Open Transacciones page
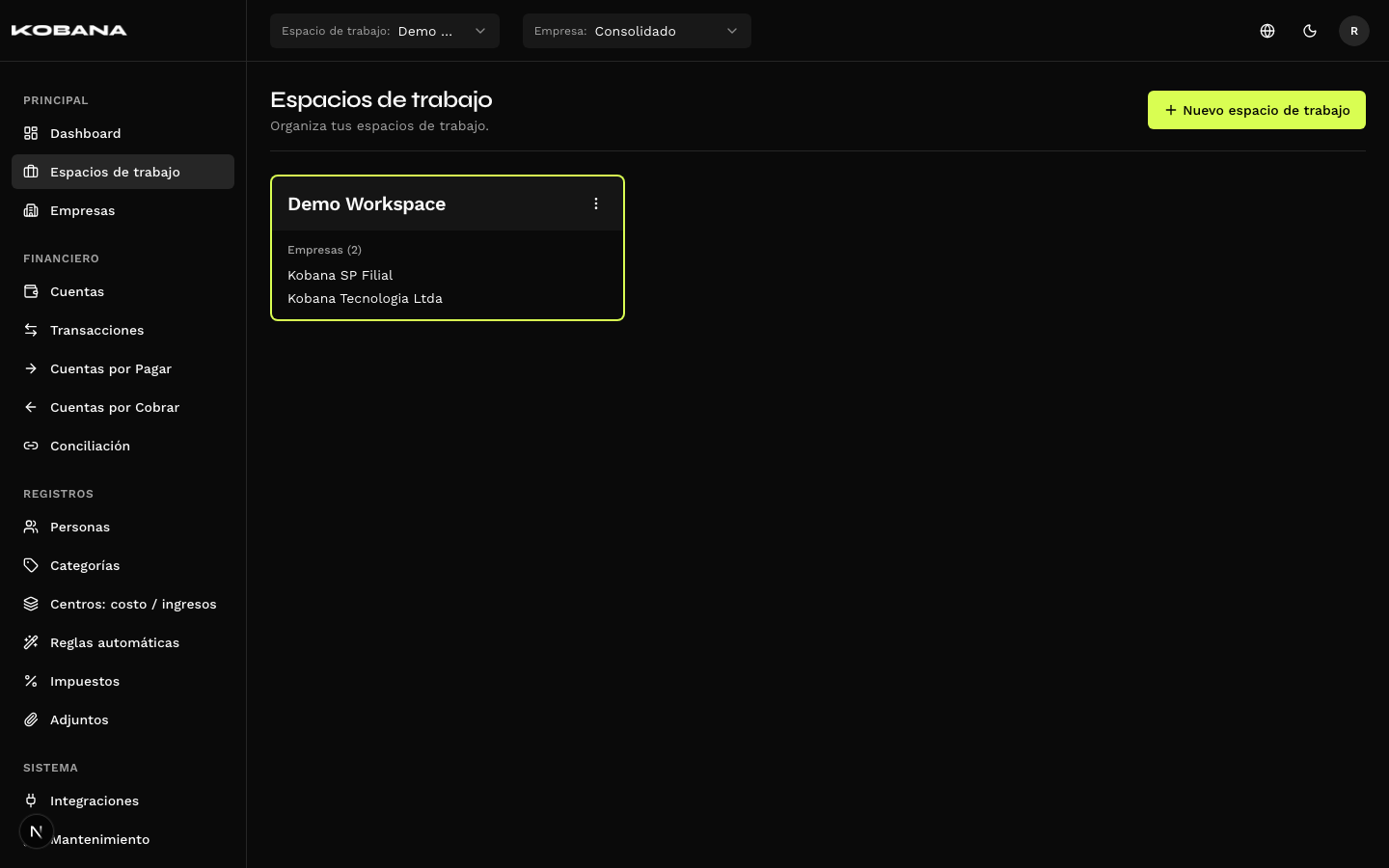 pos(123,330)
